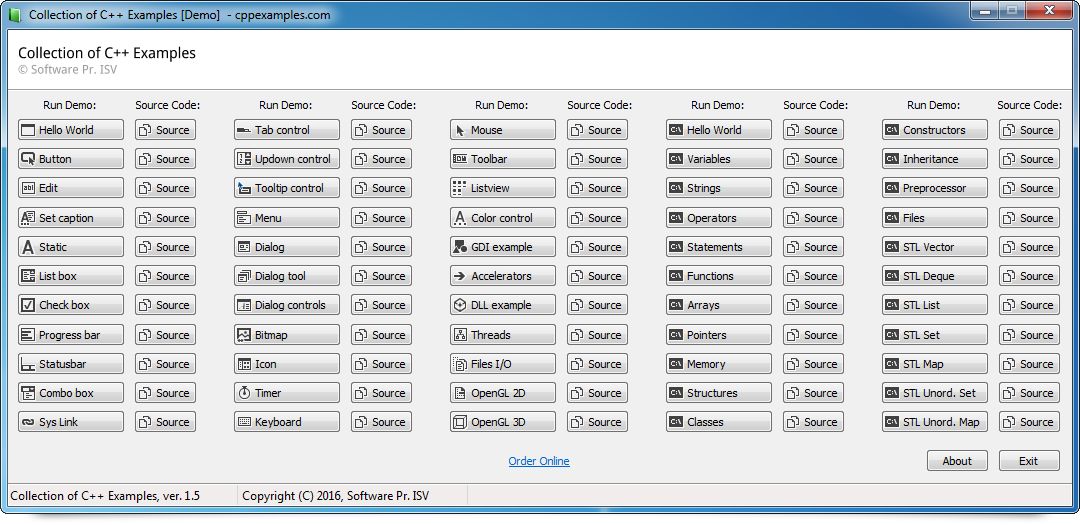This screenshot has width=1080, height=525.
Task: View Source for the Constructors demo
Action: click(1029, 130)
